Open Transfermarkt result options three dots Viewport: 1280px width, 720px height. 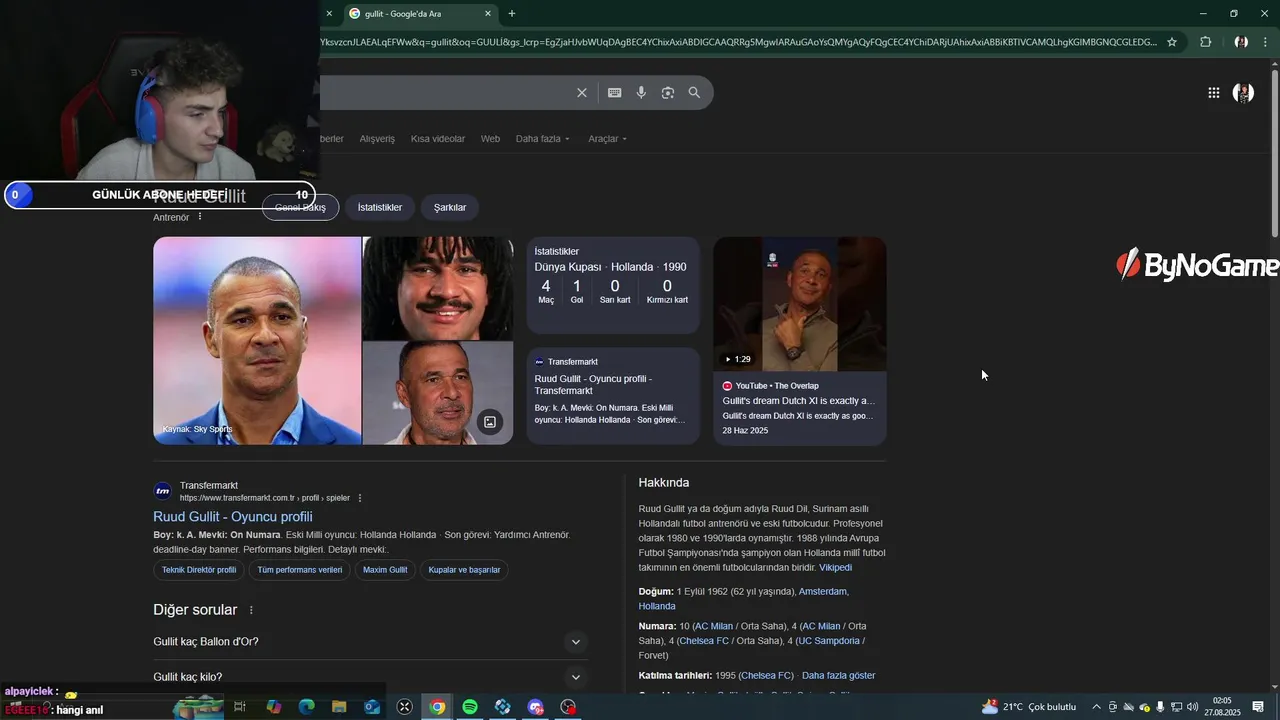(x=360, y=498)
